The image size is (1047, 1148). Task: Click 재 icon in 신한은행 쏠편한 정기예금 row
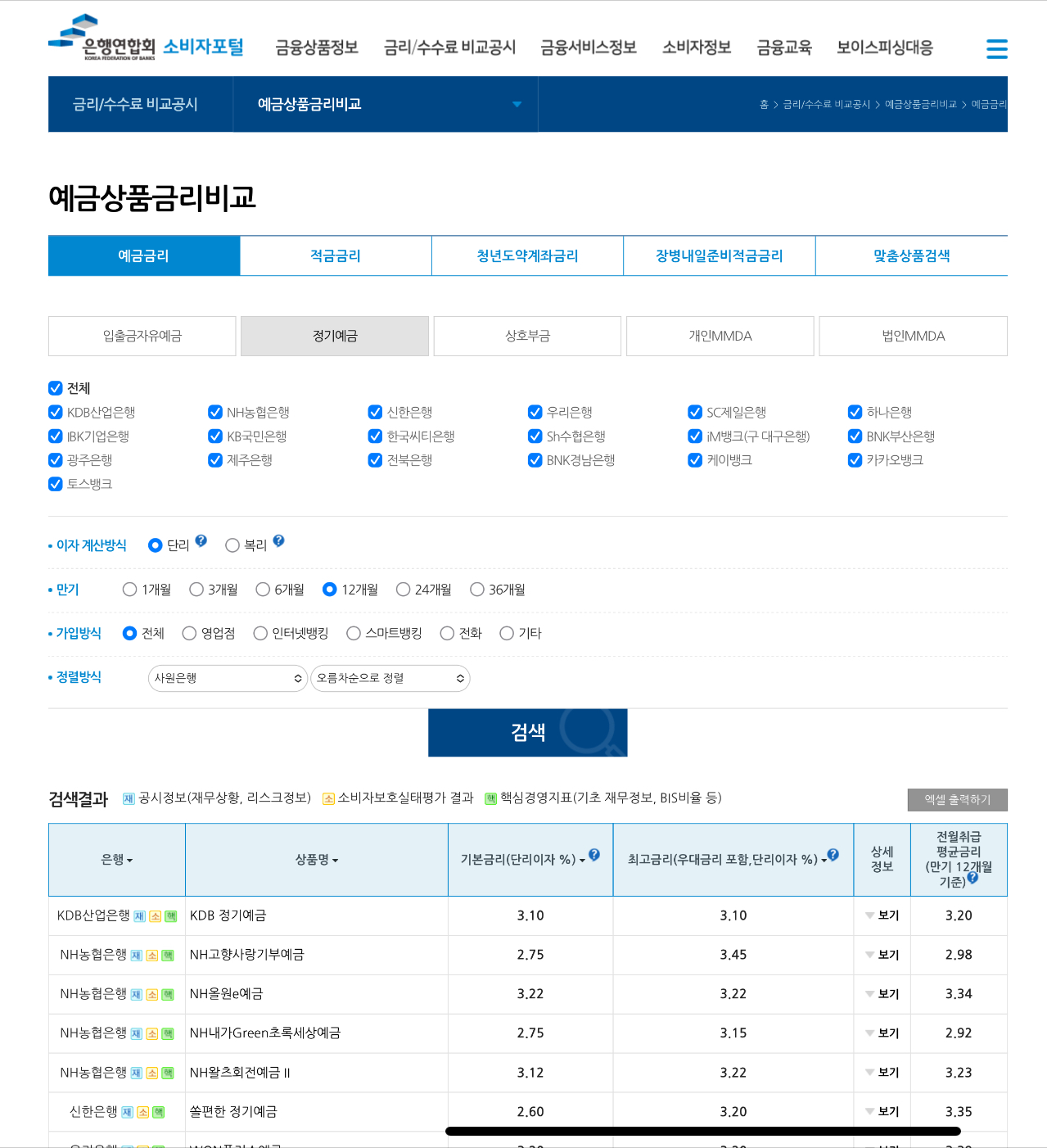click(128, 1113)
